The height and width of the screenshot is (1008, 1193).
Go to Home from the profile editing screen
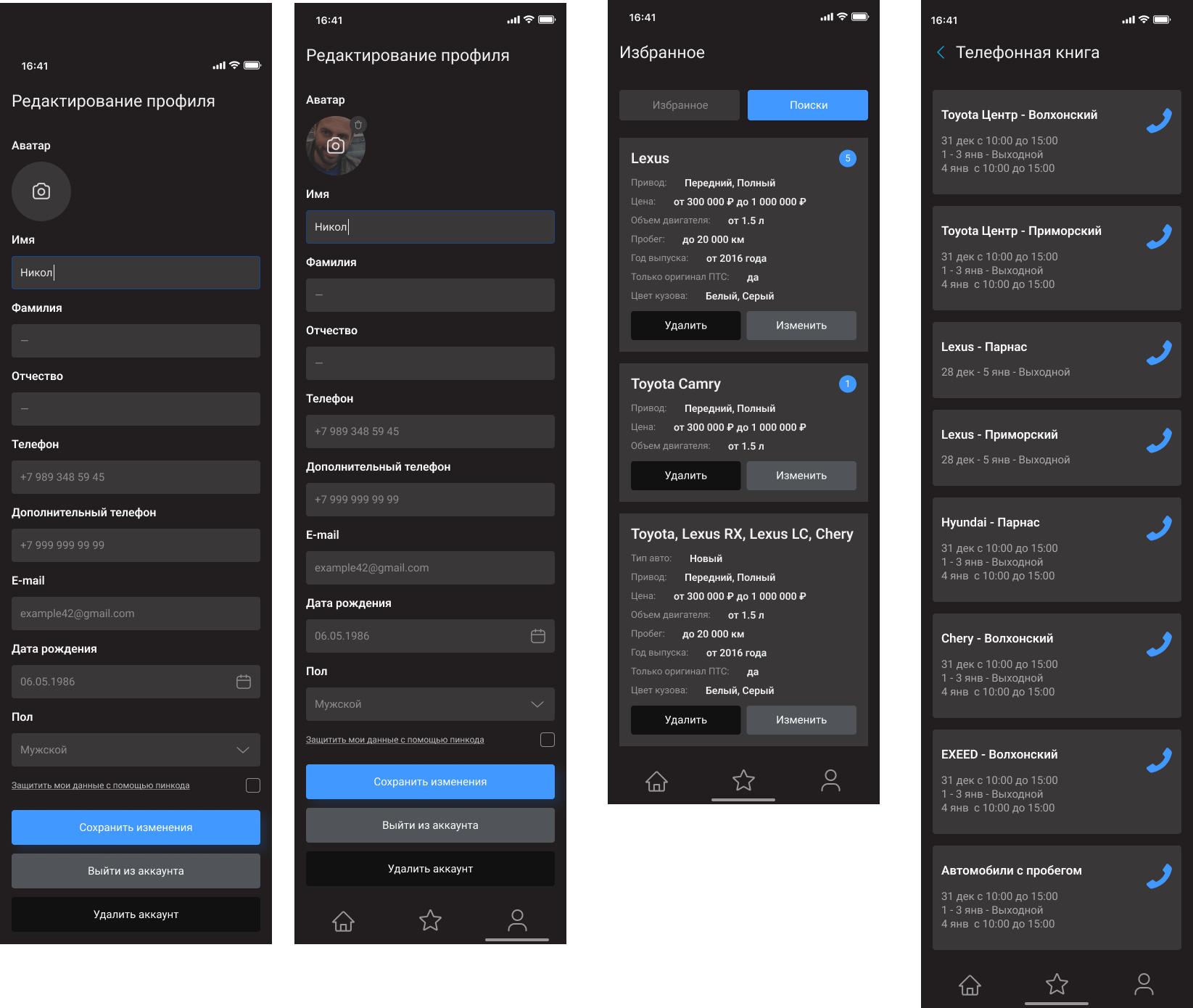tap(343, 921)
